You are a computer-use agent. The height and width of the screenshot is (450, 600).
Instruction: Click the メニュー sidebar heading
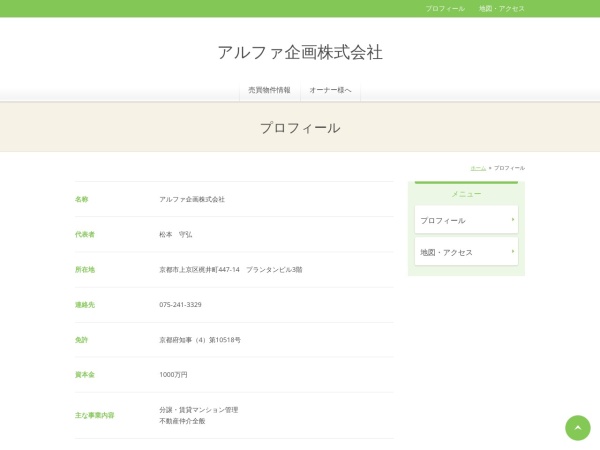click(466, 194)
